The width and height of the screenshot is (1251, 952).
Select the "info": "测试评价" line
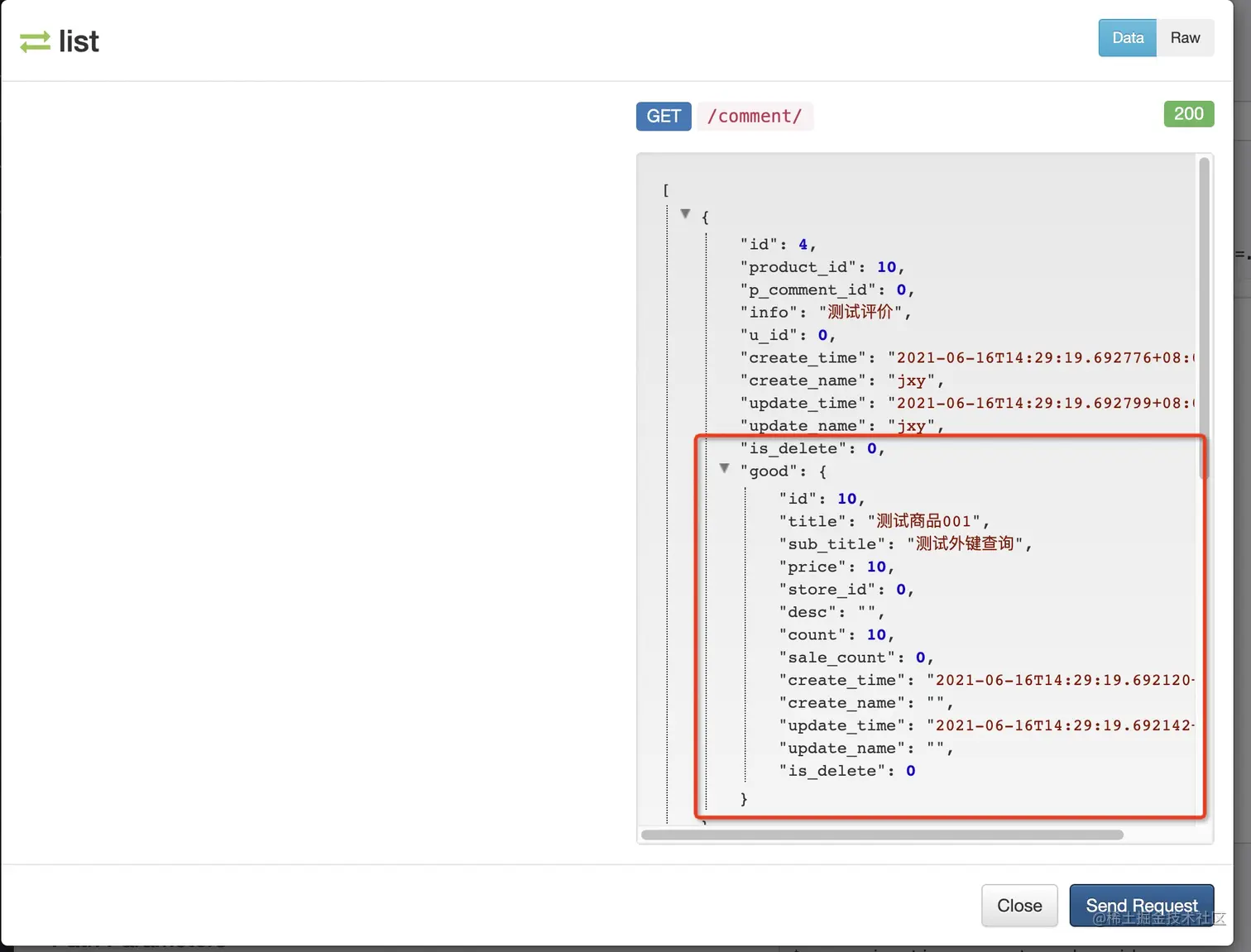(x=826, y=313)
